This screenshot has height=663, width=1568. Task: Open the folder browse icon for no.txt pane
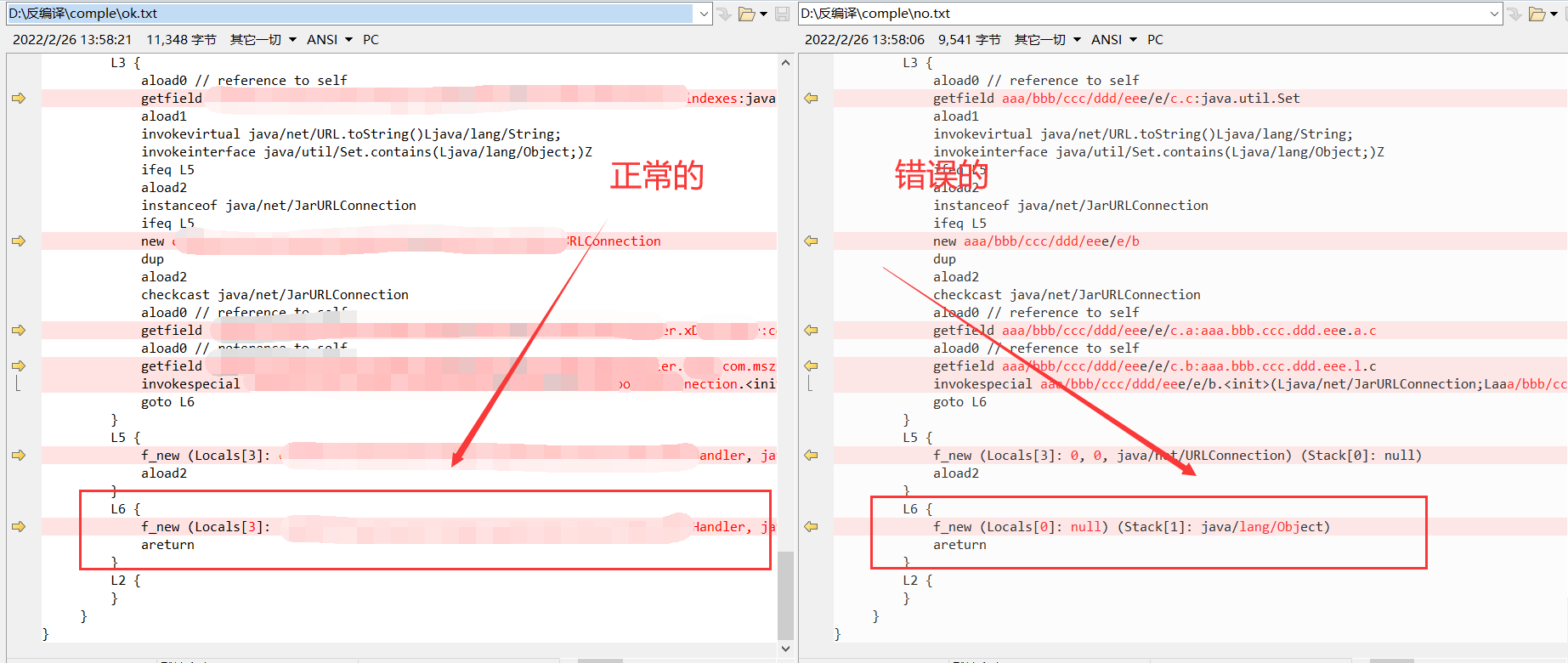pos(1537,14)
